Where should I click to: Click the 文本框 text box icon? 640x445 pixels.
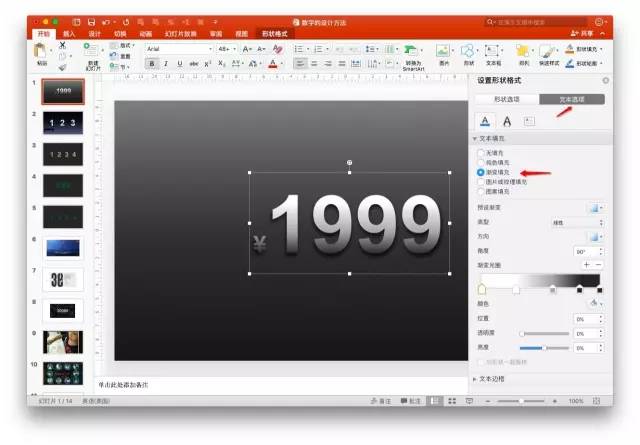pyautogui.click(x=493, y=53)
